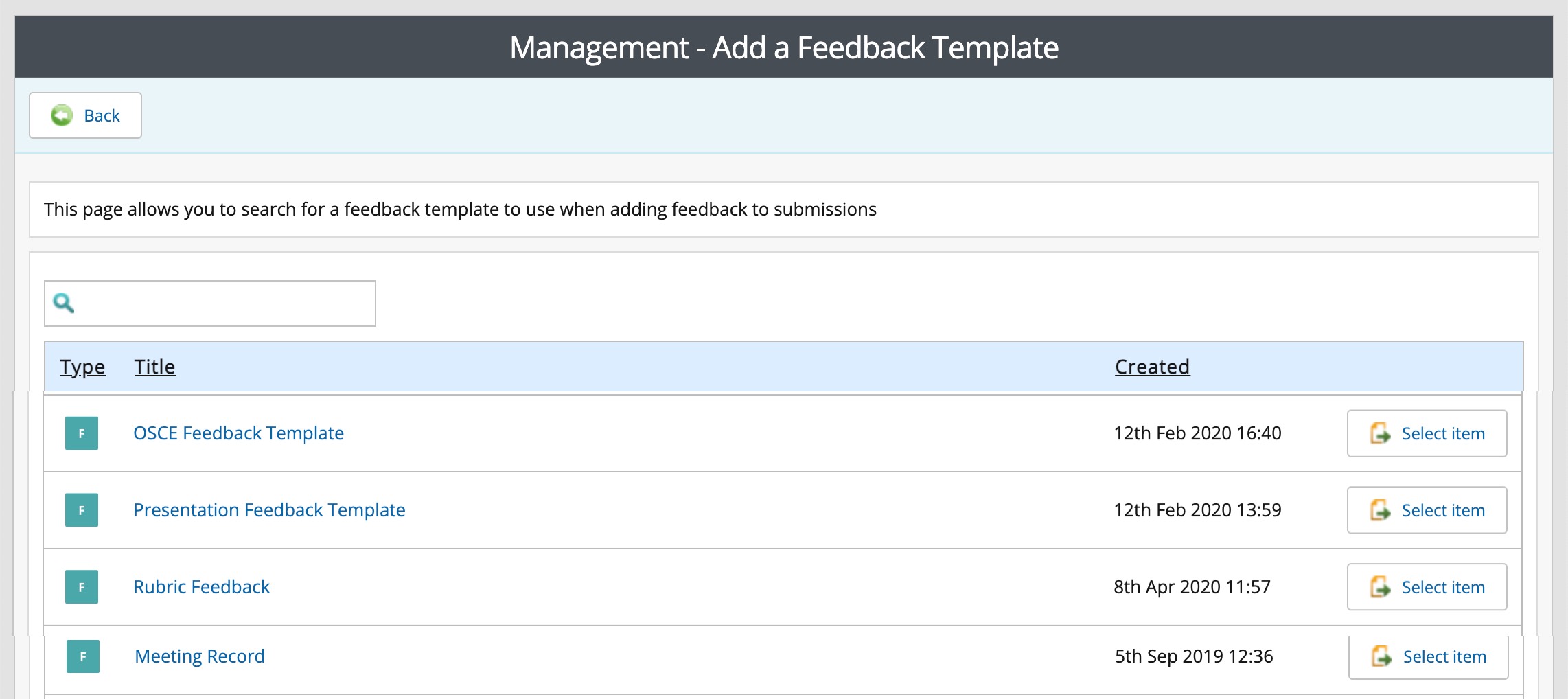The height and width of the screenshot is (699, 1568).
Task: Click the F type icon for OSCE Feedback Template
Action: point(82,433)
